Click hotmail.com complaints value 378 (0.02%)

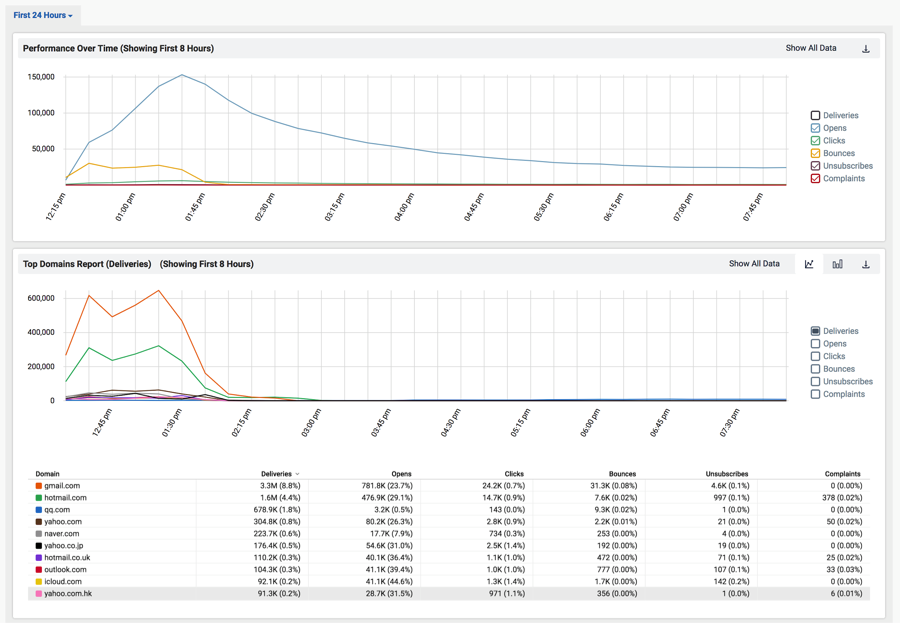pyautogui.click(x=842, y=498)
